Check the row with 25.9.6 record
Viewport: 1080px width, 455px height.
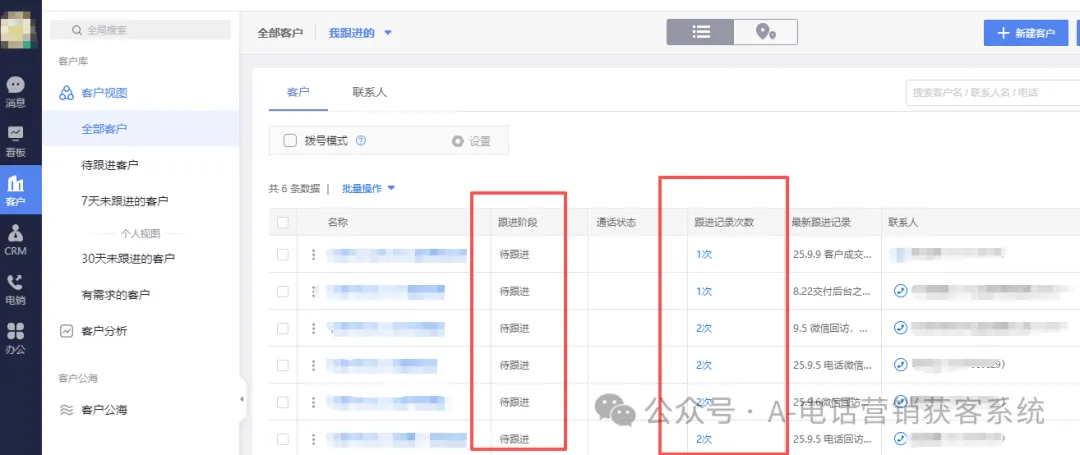click(x=282, y=402)
